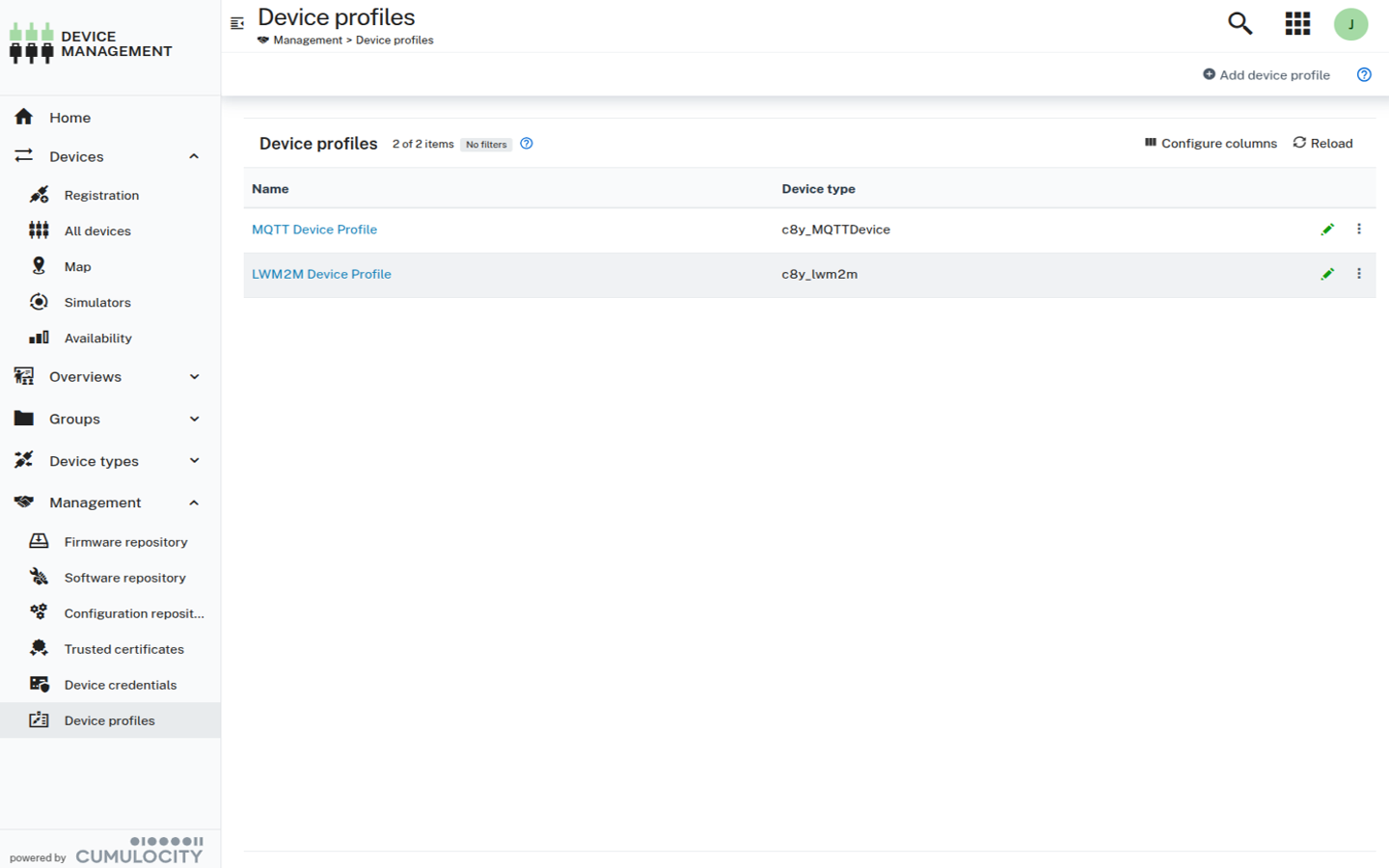Edit the MQTT Device Profile using pencil icon
Image resolution: width=1389 pixels, height=868 pixels.
[x=1328, y=229]
